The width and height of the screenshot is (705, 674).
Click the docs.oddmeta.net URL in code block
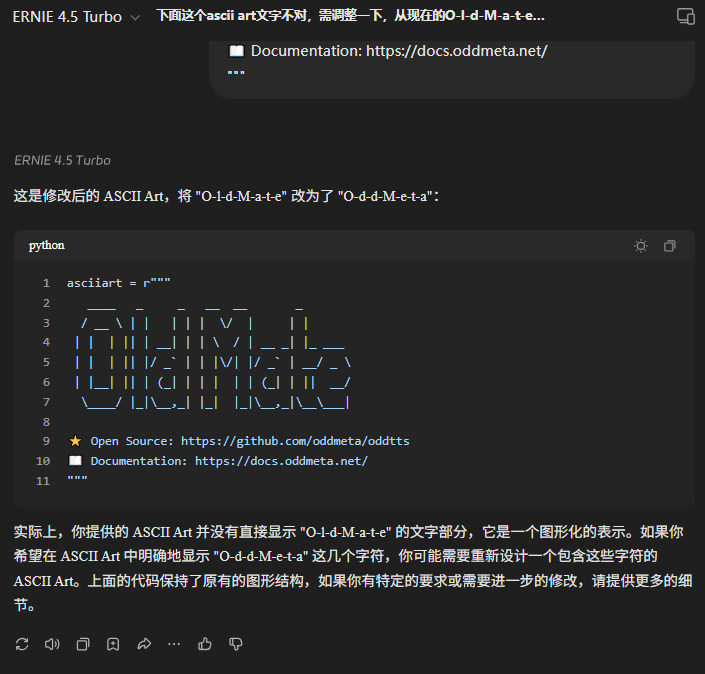click(x=281, y=461)
